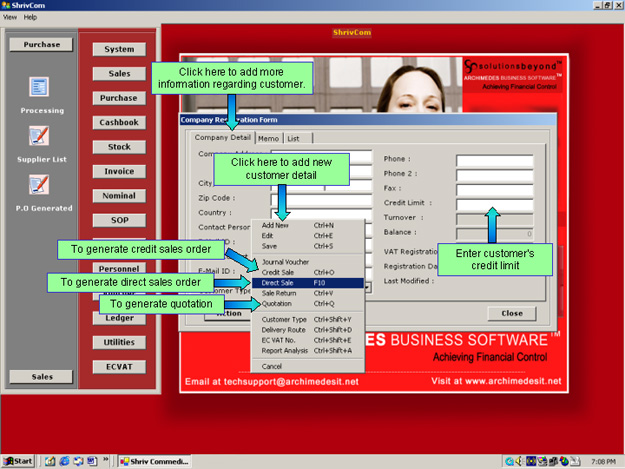
Task: Open the Processing icon in Purchase panel
Action: [40, 88]
